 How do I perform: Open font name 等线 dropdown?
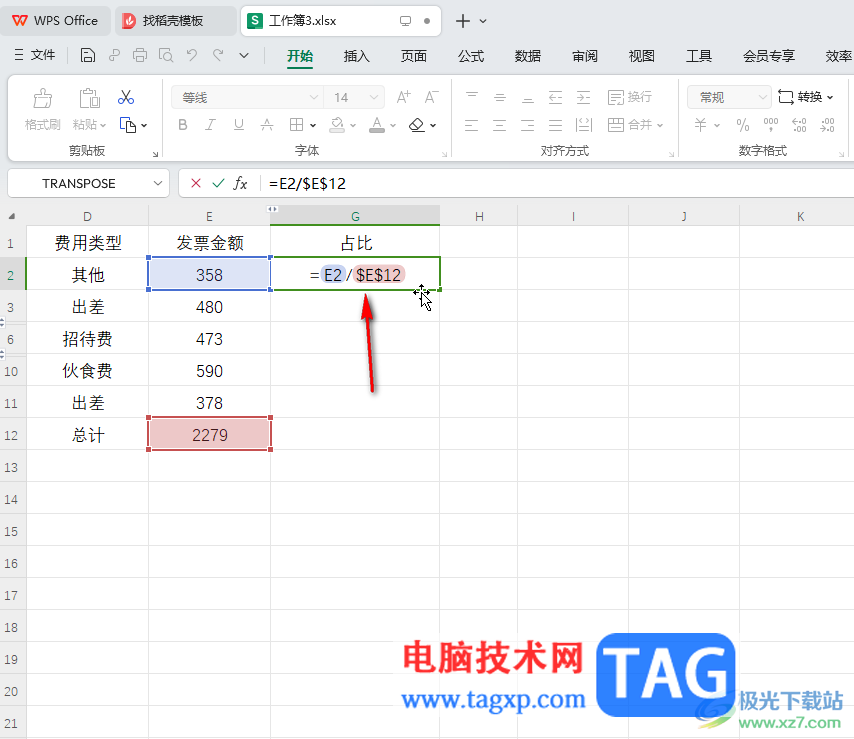click(314, 97)
